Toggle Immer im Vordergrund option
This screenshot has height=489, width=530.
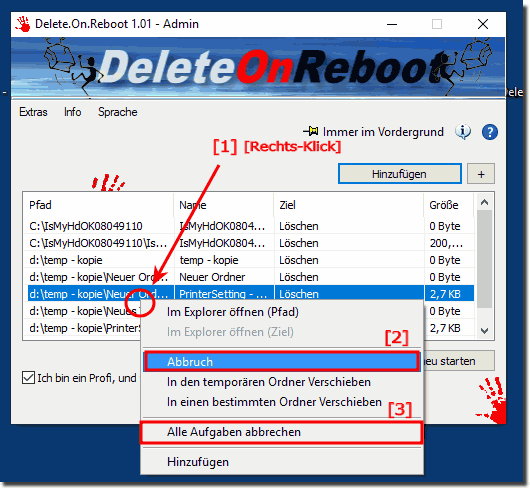[383, 132]
